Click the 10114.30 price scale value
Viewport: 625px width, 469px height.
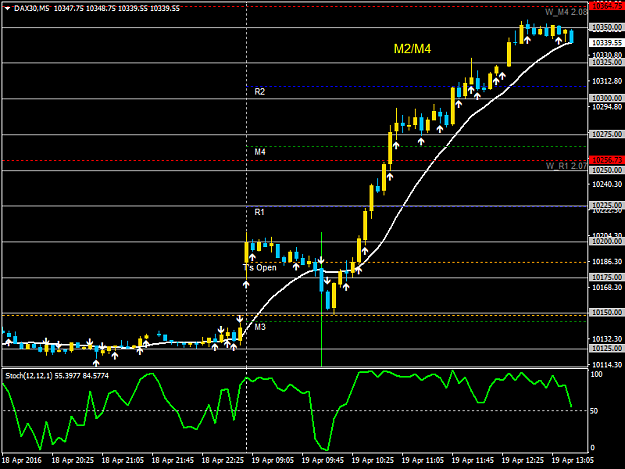(x=607, y=365)
